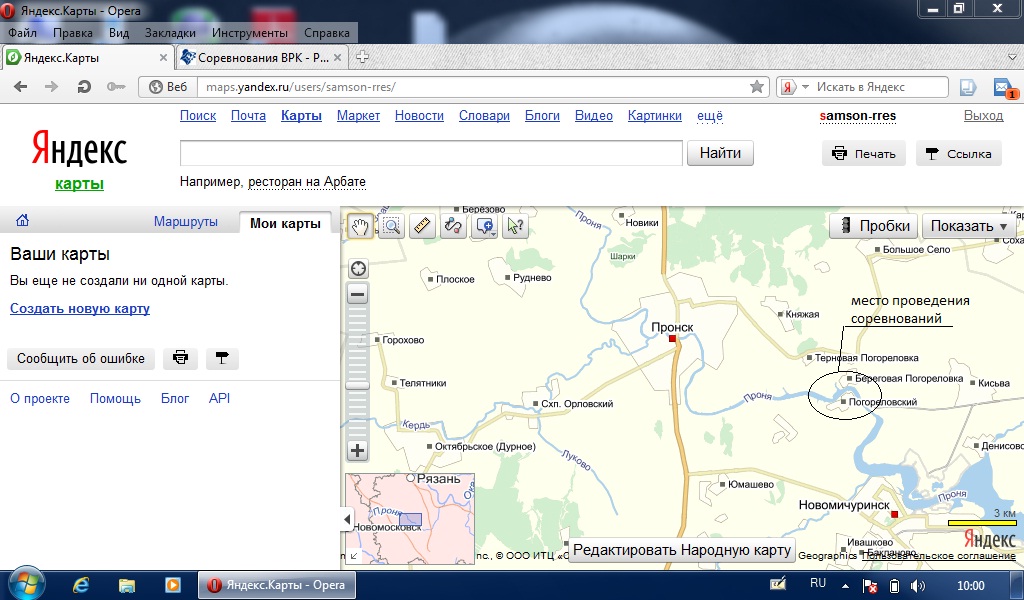
Task: Select the route drawing tool
Action: coord(453,226)
